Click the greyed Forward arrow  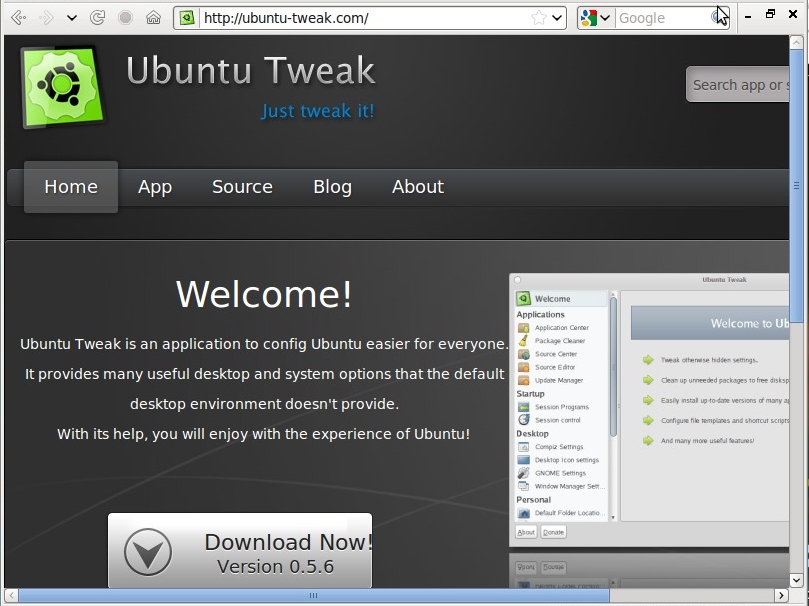tap(46, 18)
